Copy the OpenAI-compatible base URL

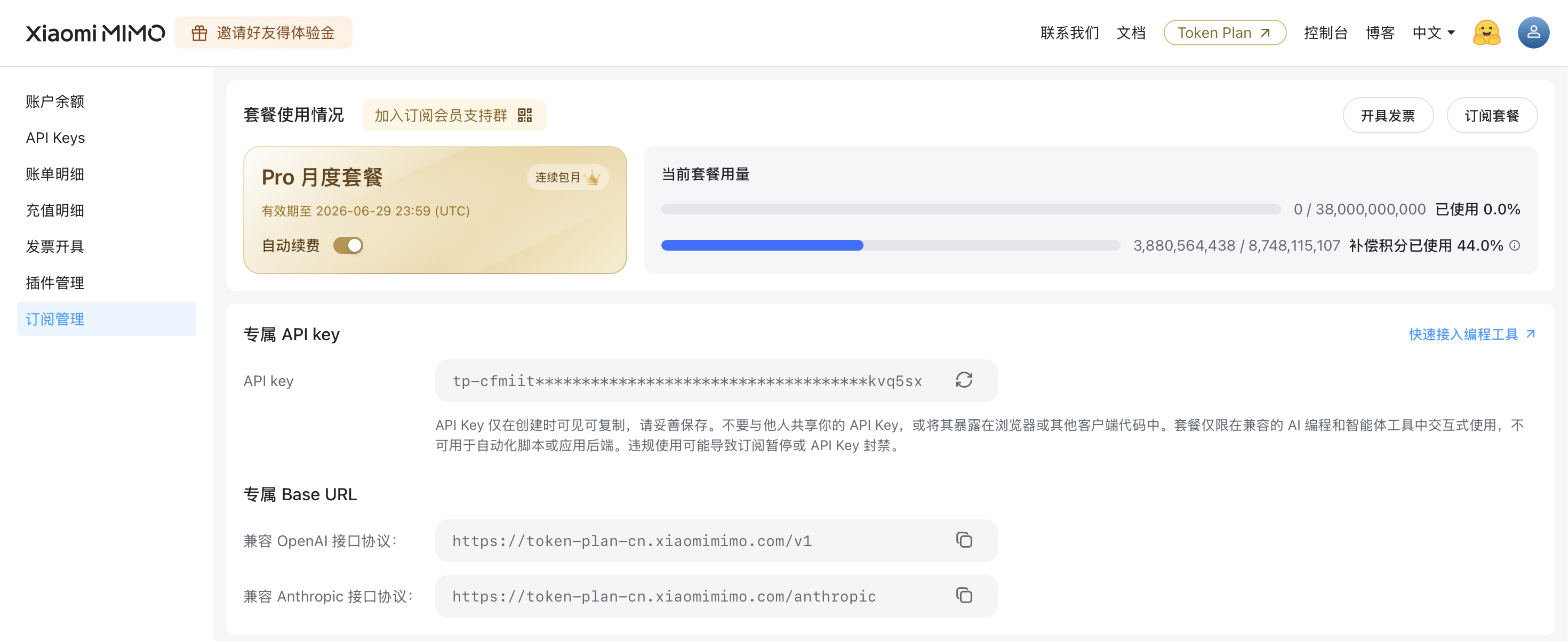pyautogui.click(x=964, y=540)
